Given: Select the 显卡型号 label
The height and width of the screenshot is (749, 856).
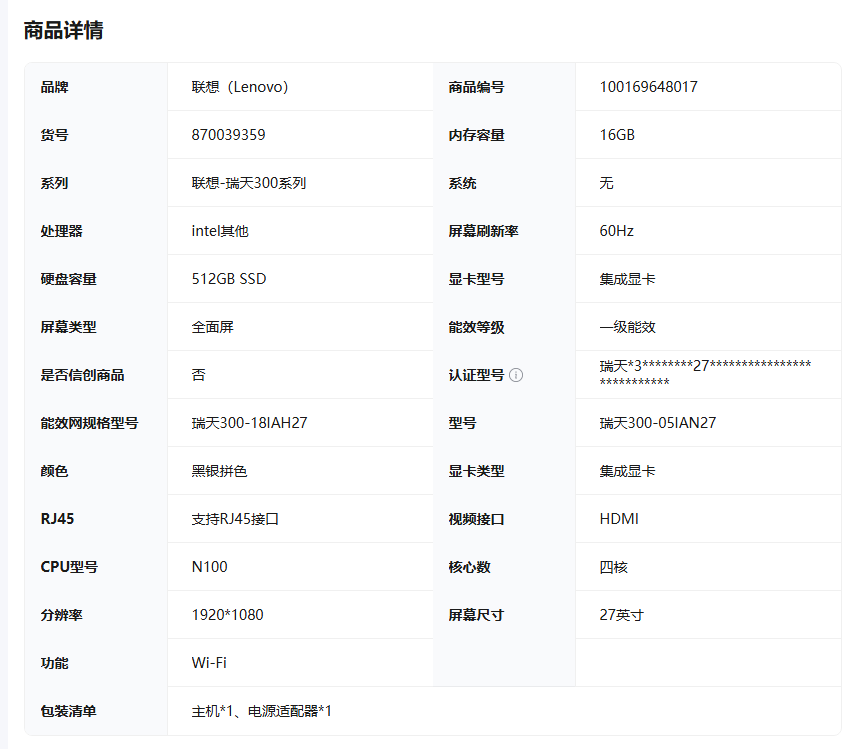Looking at the screenshot, I should click(476, 280).
